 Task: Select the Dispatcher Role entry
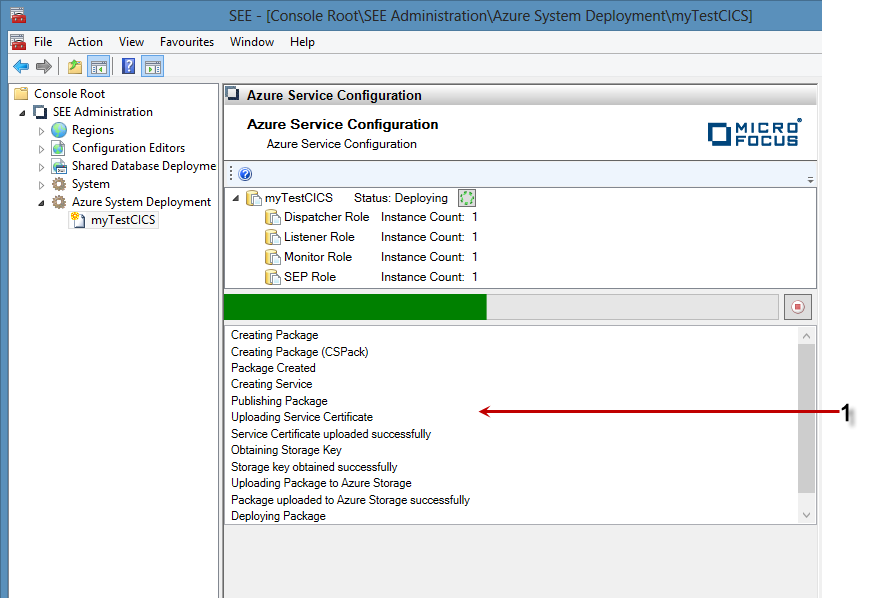[326, 217]
